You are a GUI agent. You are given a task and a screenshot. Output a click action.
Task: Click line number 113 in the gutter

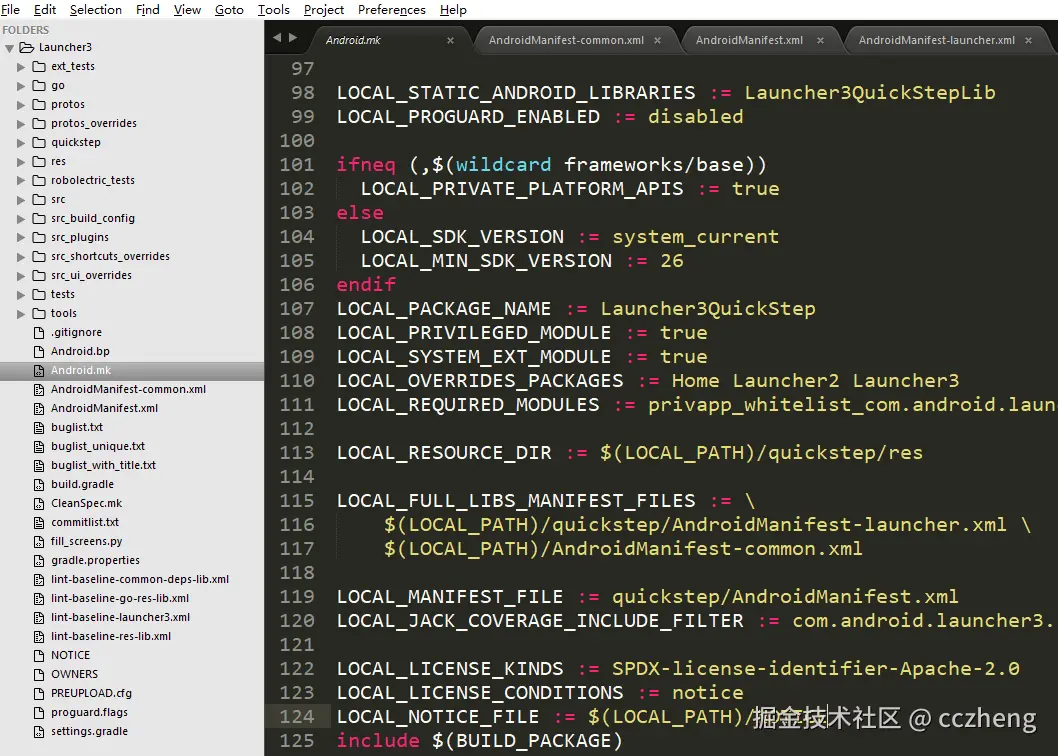297,452
